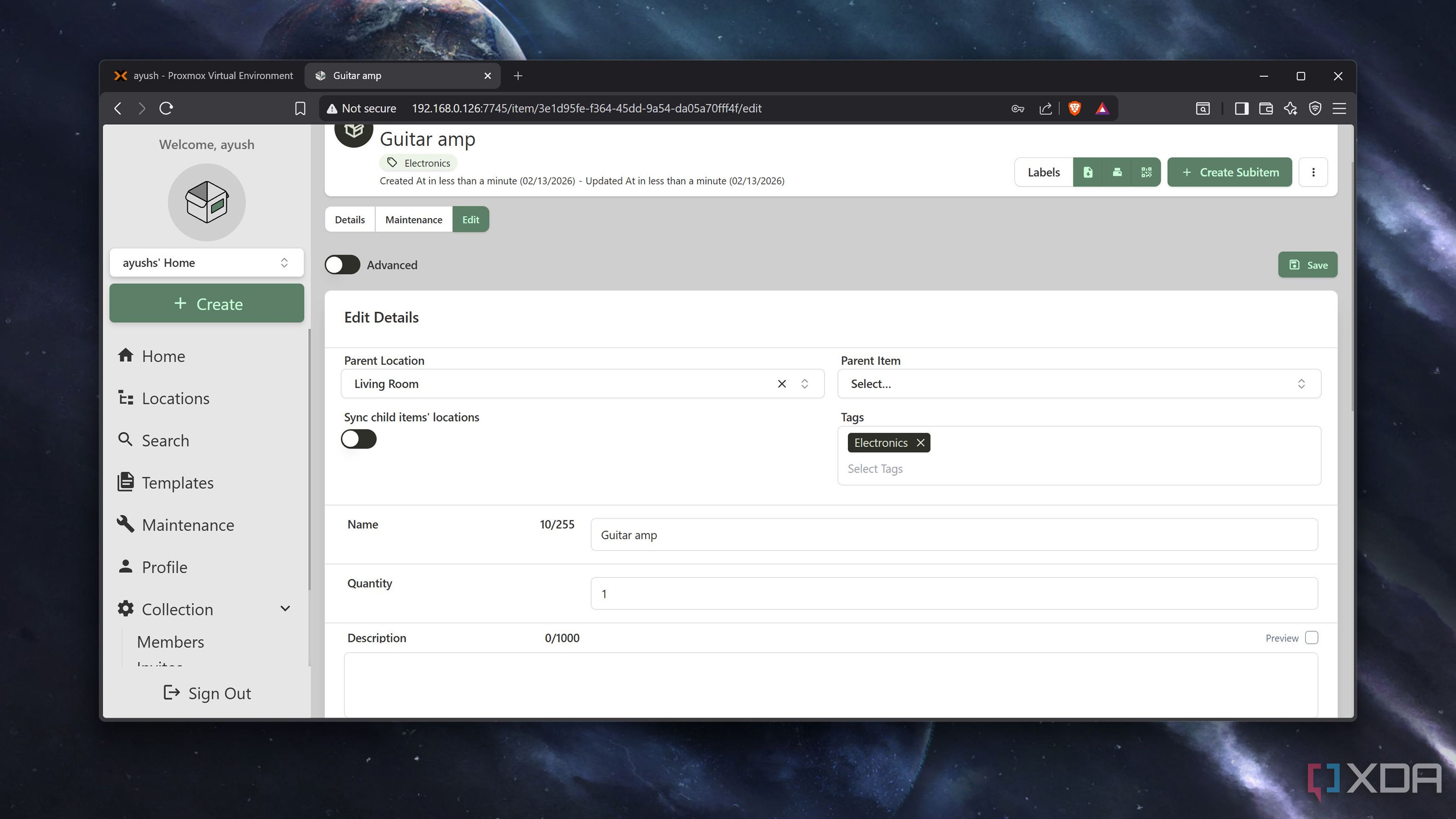
Task: Select the Edit tab
Action: point(471,219)
